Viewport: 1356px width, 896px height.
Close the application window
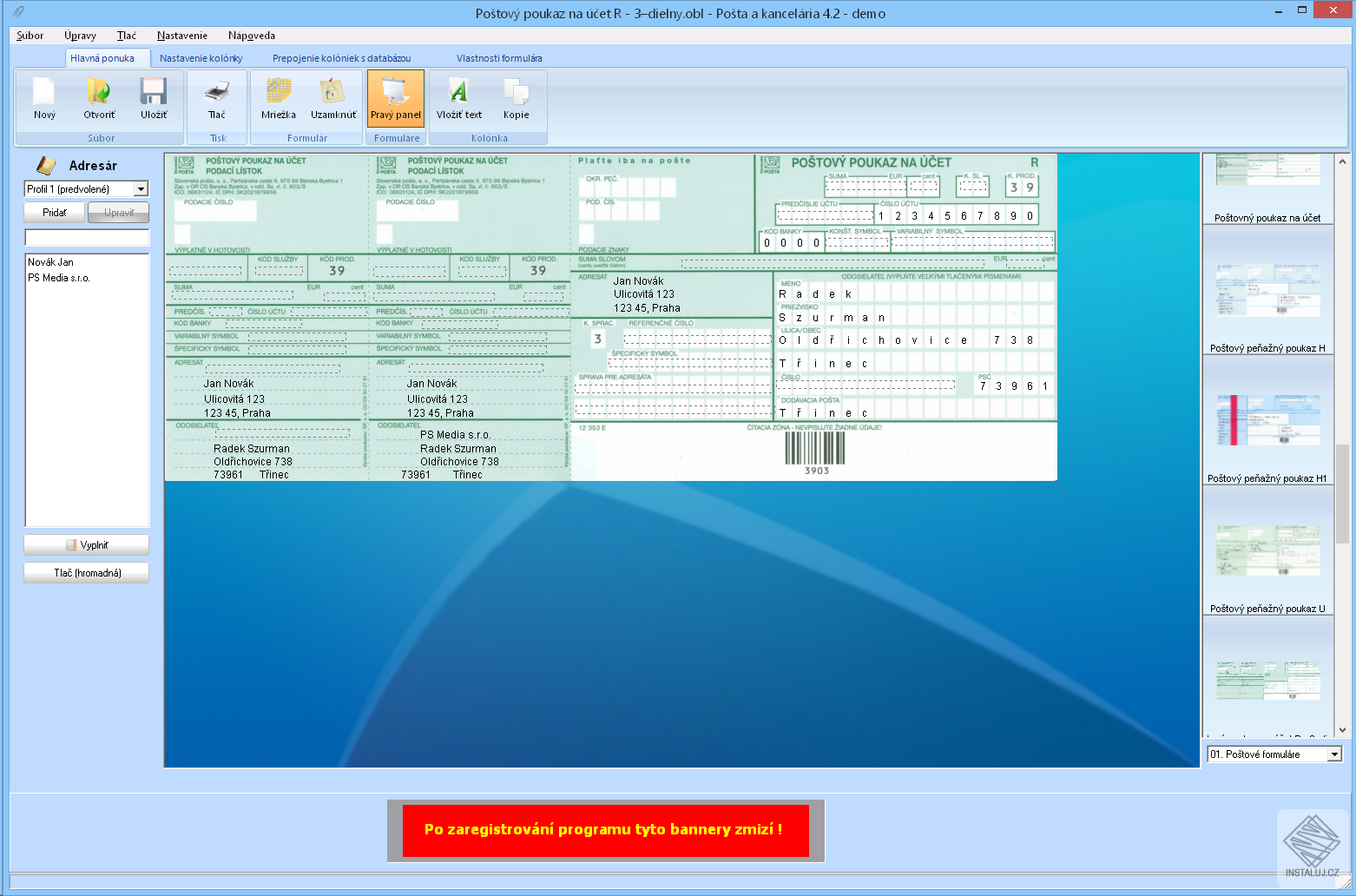pos(1332,10)
